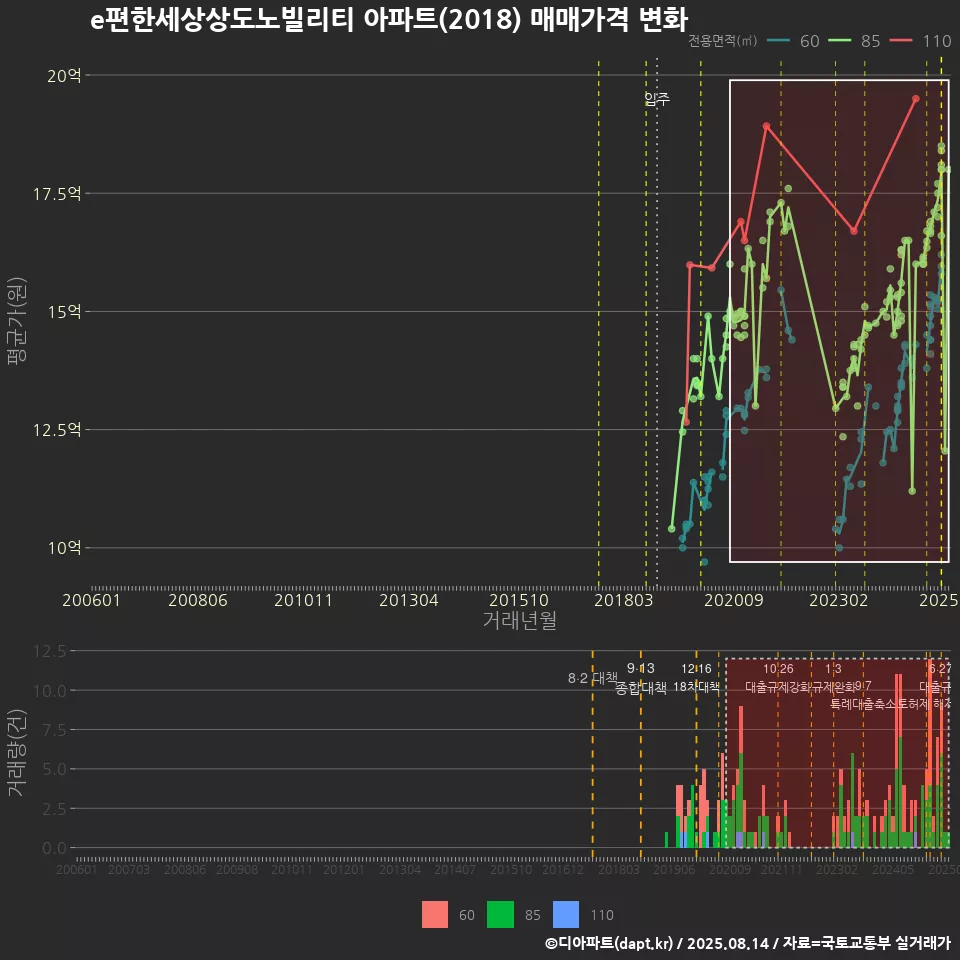Click '201803' on the price chart x-axis

[623, 600]
